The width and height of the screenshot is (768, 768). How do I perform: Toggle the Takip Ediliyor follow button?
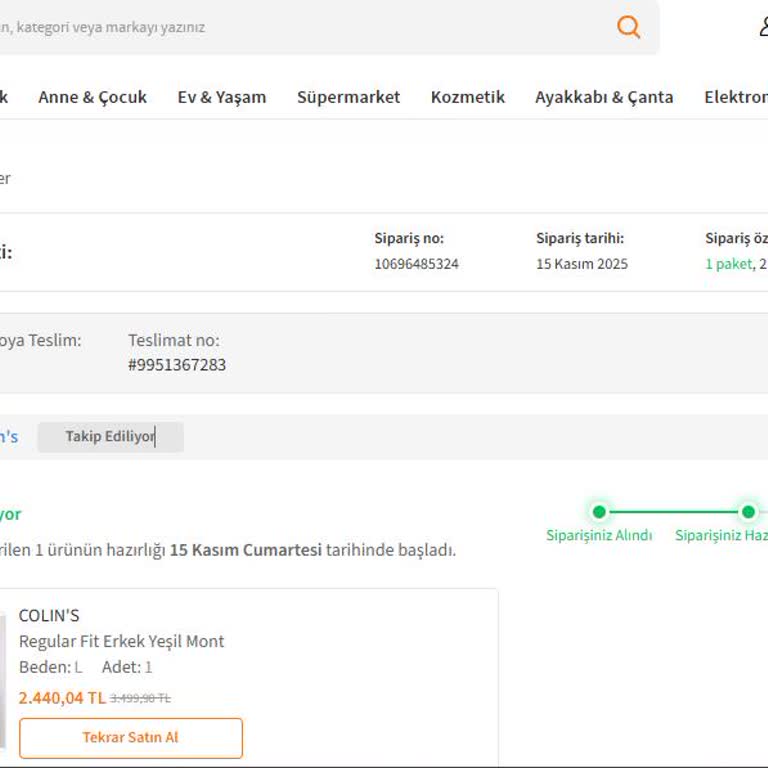point(110,437)
